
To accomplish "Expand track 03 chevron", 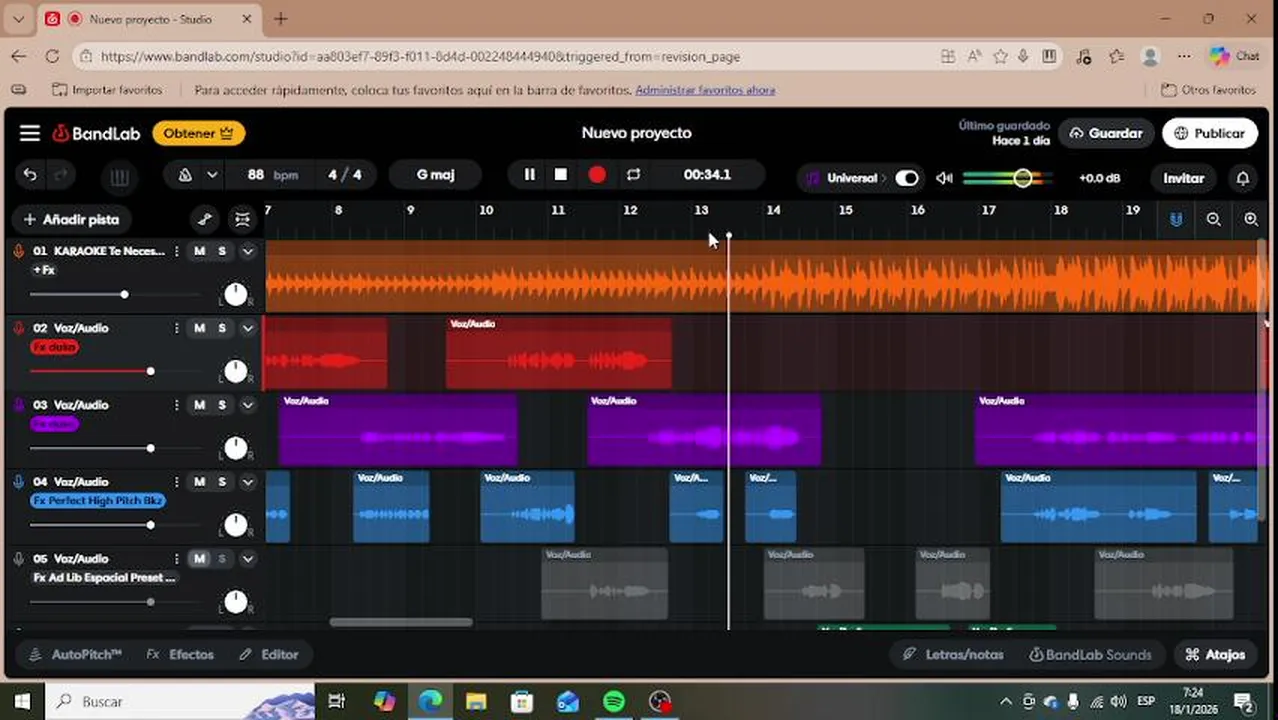I will [x=247, y=405].
